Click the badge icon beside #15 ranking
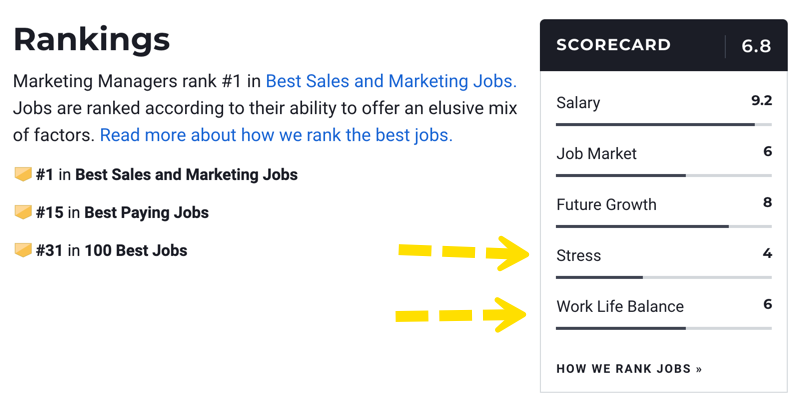 23,212
